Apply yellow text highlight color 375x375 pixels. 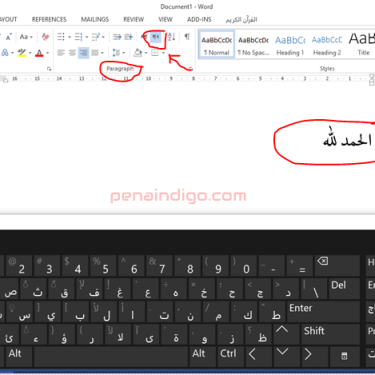[22, 53]
